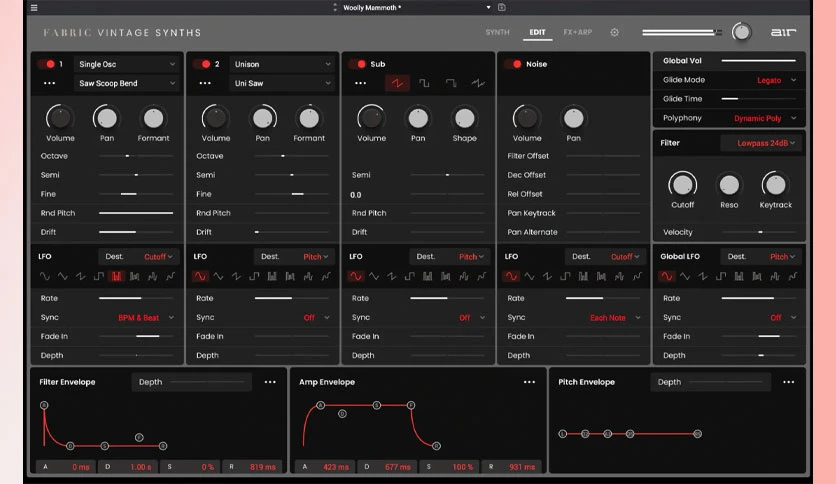Toggle Noise oscillator power switch
The image size is (836, 484).
[513, 64]
